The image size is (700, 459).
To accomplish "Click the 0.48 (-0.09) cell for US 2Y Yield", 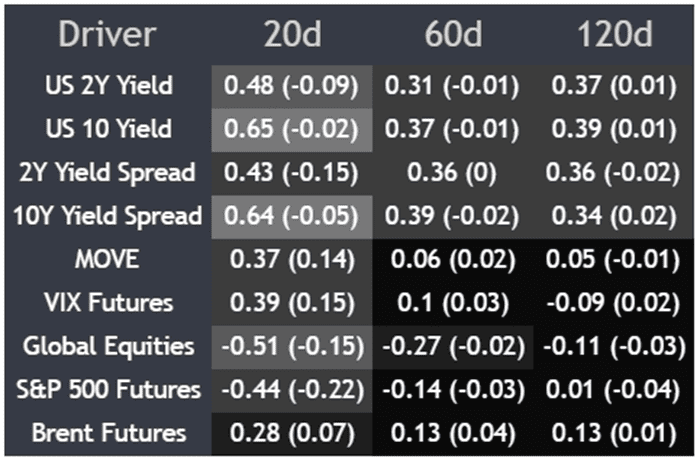I will tap(291, 86).
